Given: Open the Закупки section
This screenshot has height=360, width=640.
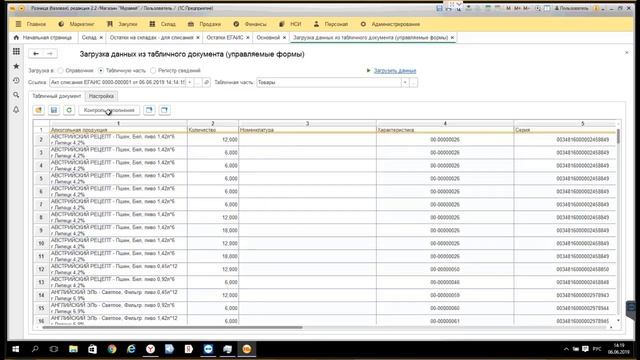Looking at the screenshot, I should point(122,24).
